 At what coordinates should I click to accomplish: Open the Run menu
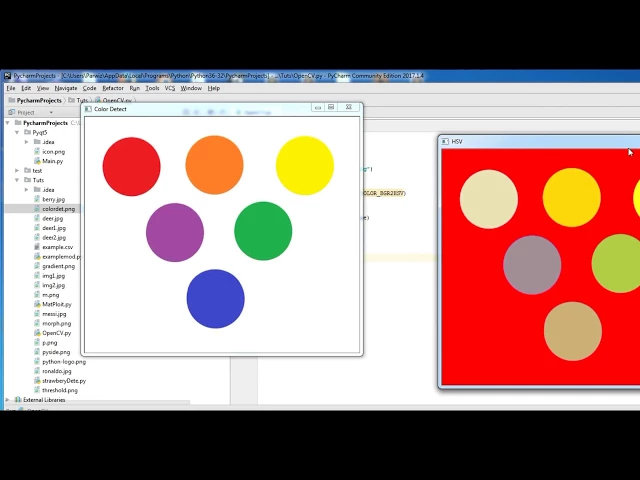click(x=135, y=88)
